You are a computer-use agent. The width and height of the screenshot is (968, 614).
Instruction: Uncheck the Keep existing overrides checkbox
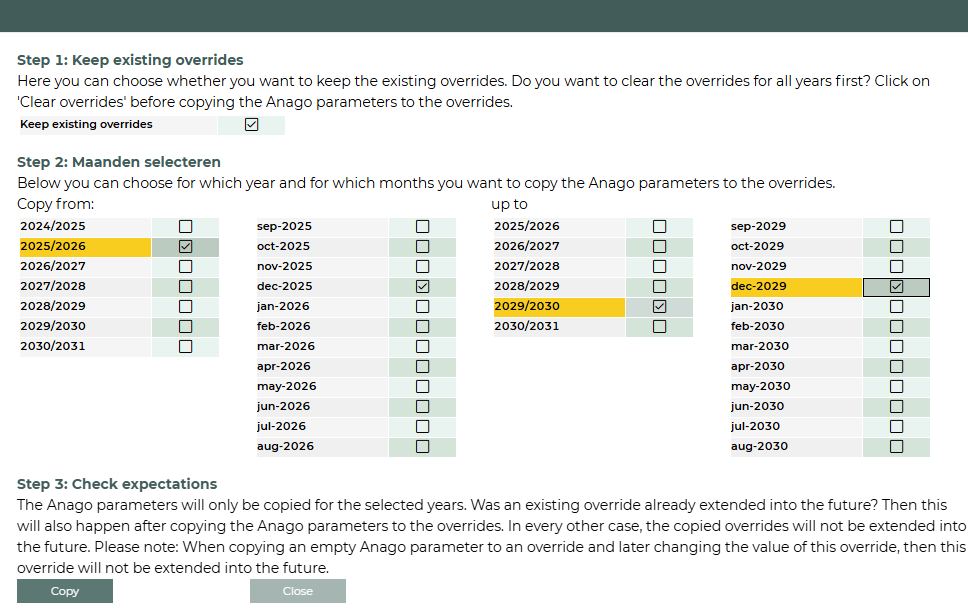pos(251,125)
